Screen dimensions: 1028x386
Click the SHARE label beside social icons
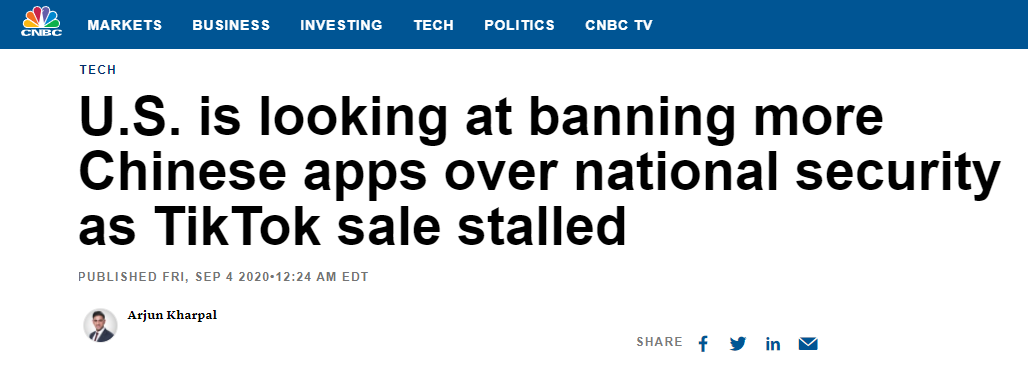pos(659,341)
